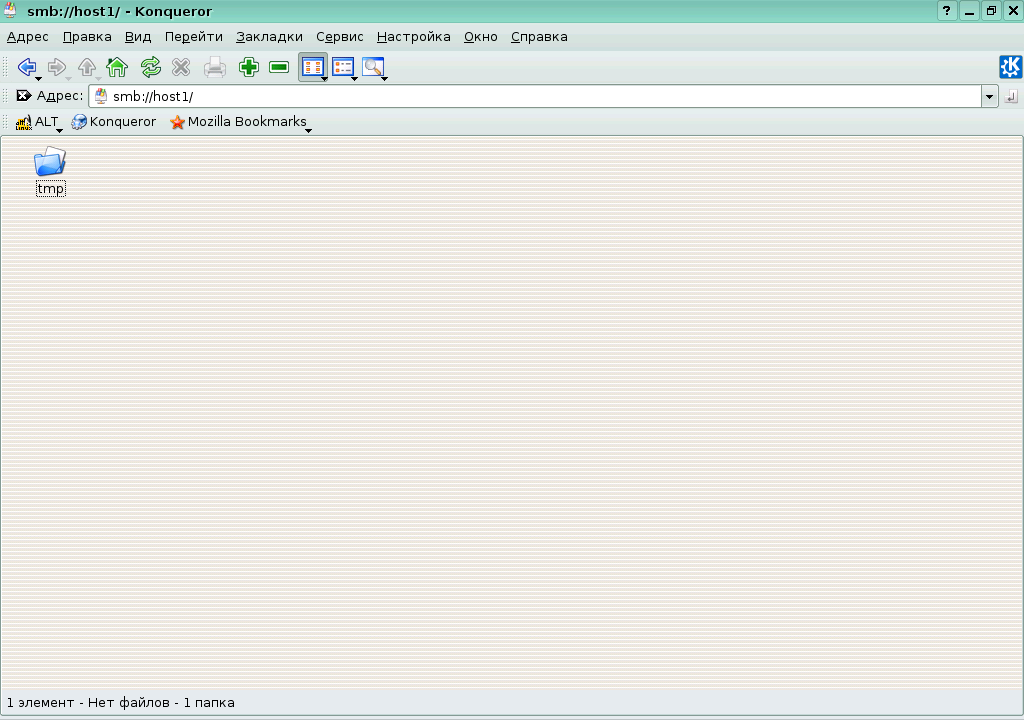Switch to icon view mode
This screenshot has width=1024, height=720.
(x=313, y=67)
